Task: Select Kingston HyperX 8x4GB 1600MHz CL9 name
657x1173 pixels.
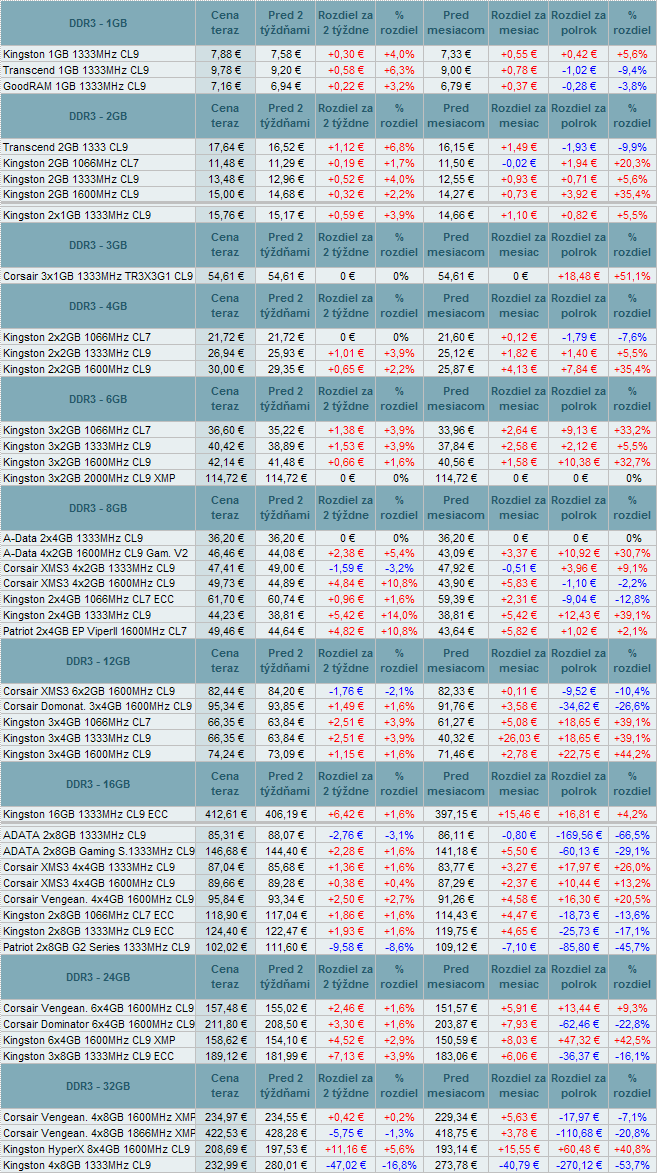Action: 97,1149
